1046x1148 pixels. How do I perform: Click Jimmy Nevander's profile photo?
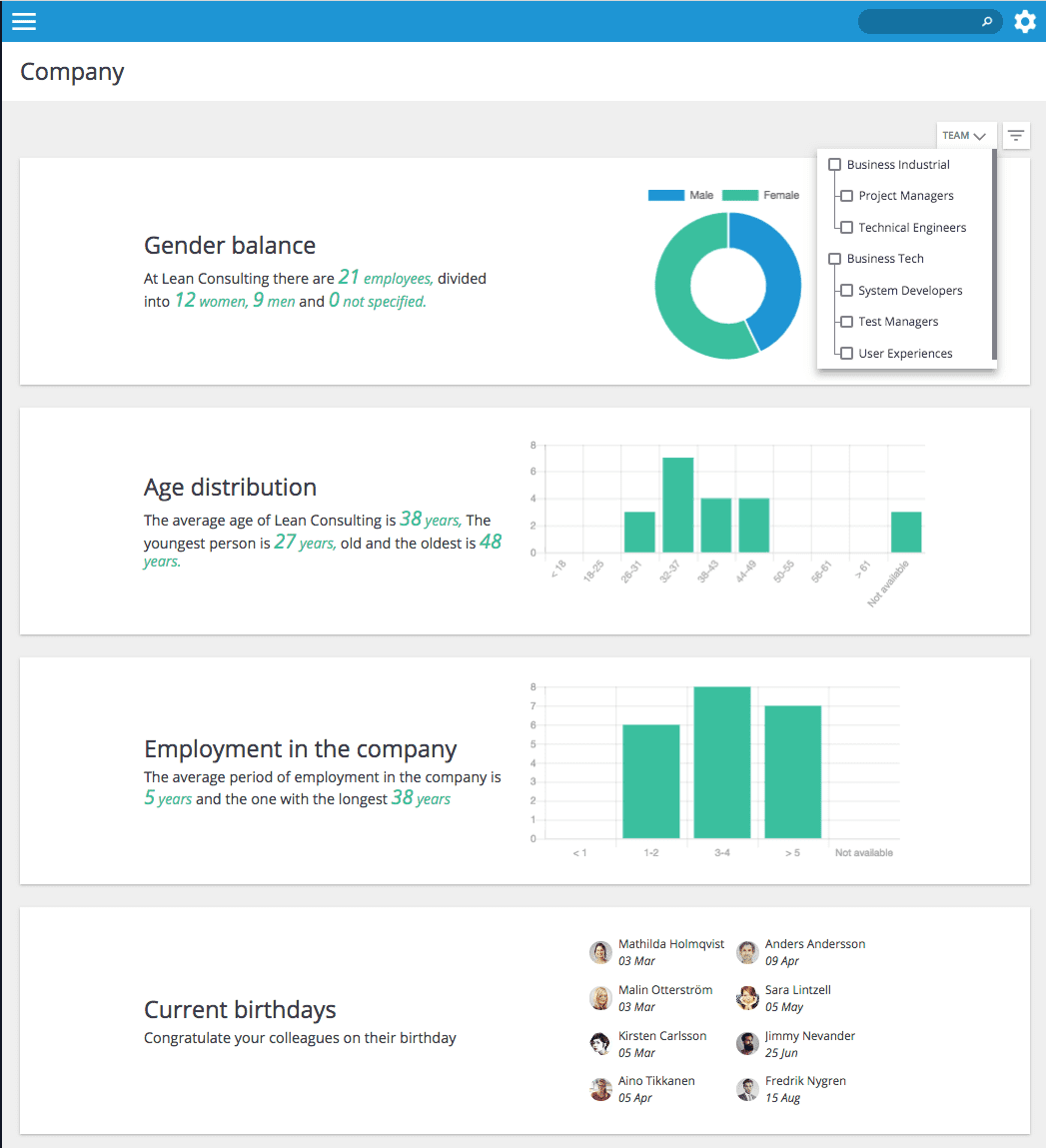pos(747,1043)
